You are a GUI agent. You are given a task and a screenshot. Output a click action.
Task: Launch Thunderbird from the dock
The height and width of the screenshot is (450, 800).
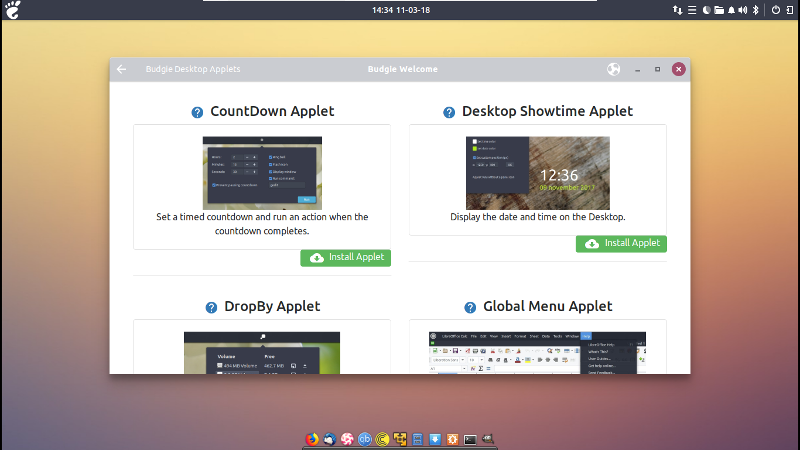(330, 439)
